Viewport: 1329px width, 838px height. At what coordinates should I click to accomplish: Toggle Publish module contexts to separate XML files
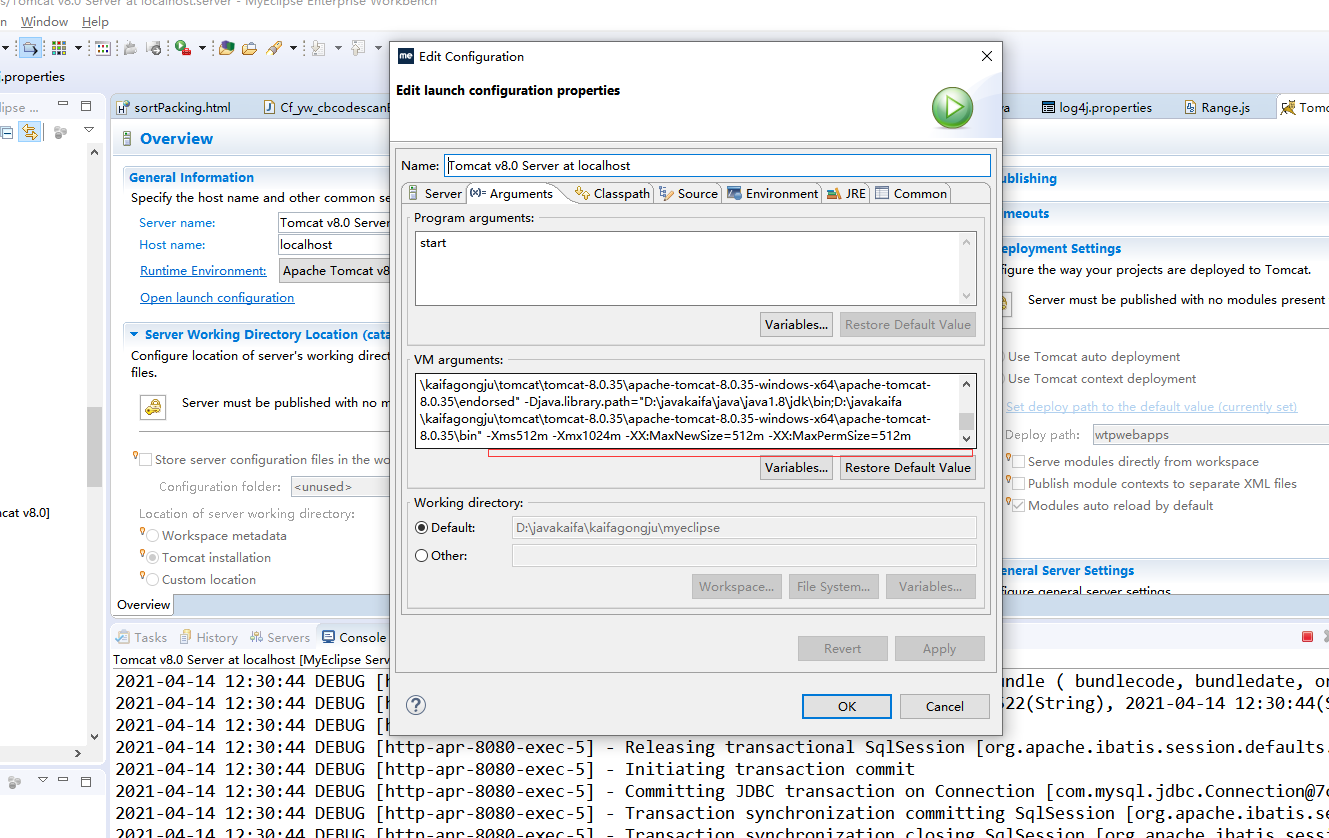[1018, 484]
